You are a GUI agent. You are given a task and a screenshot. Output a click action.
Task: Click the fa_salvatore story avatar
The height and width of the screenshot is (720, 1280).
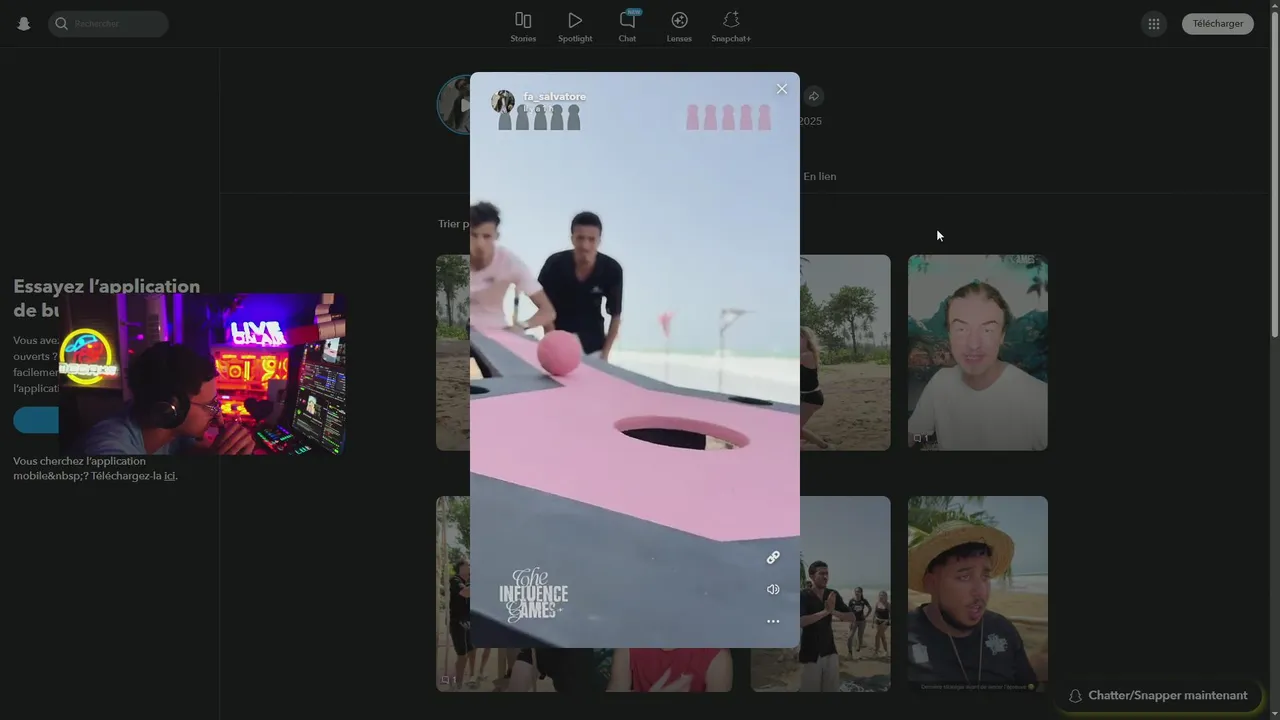[x=503, y=101]
